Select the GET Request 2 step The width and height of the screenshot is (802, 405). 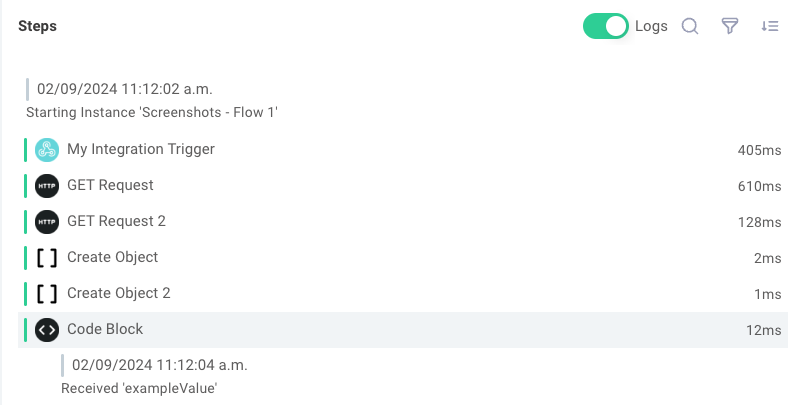[403, 221]
